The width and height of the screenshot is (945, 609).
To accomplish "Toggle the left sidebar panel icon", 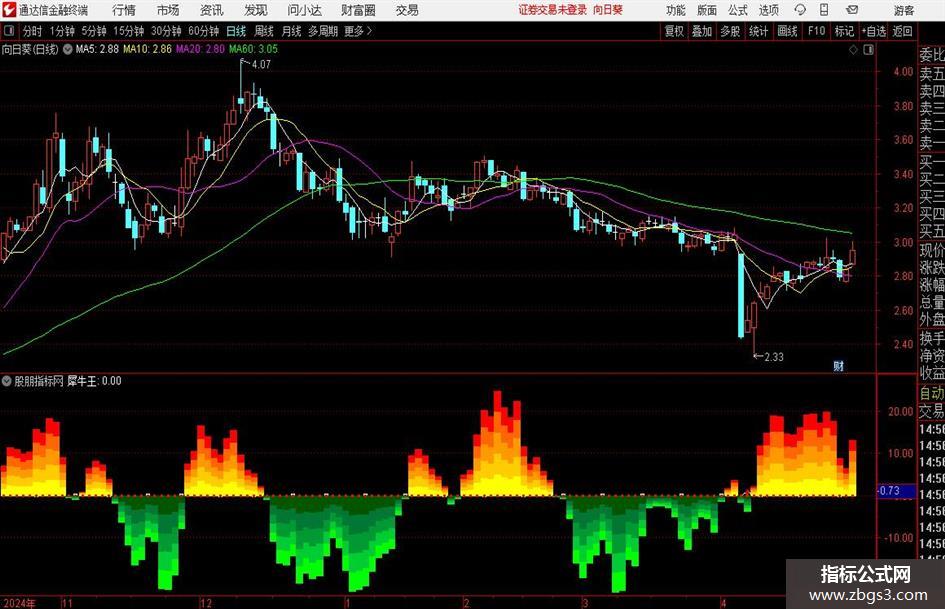I will [9, 31].
